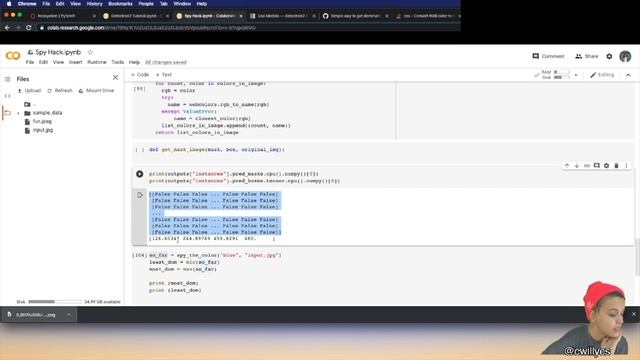Close the Spy Hack.ipynb browser tab
The width and height of the screenshot is (640, 360).
pos(241,16)
